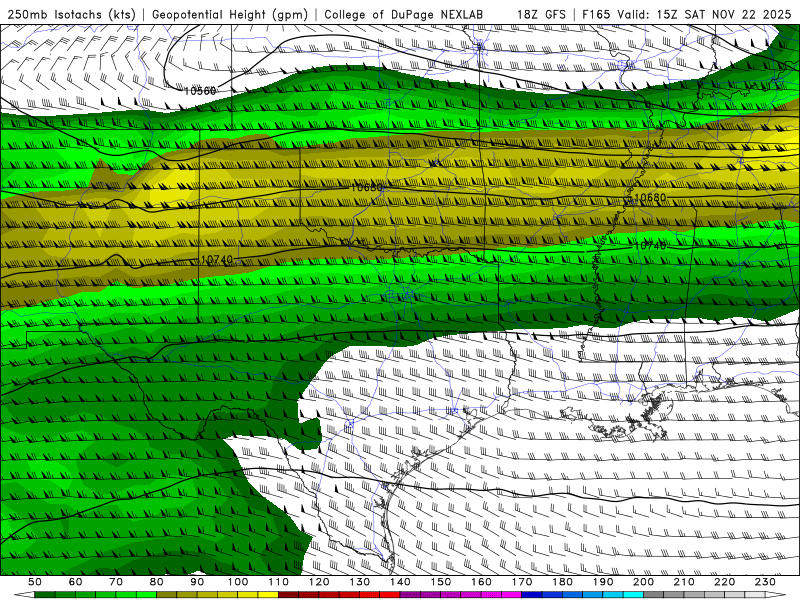Select the dark blue swatch right of 170
Viewport: 800px width, 600px height.
(x=532, y=595)
